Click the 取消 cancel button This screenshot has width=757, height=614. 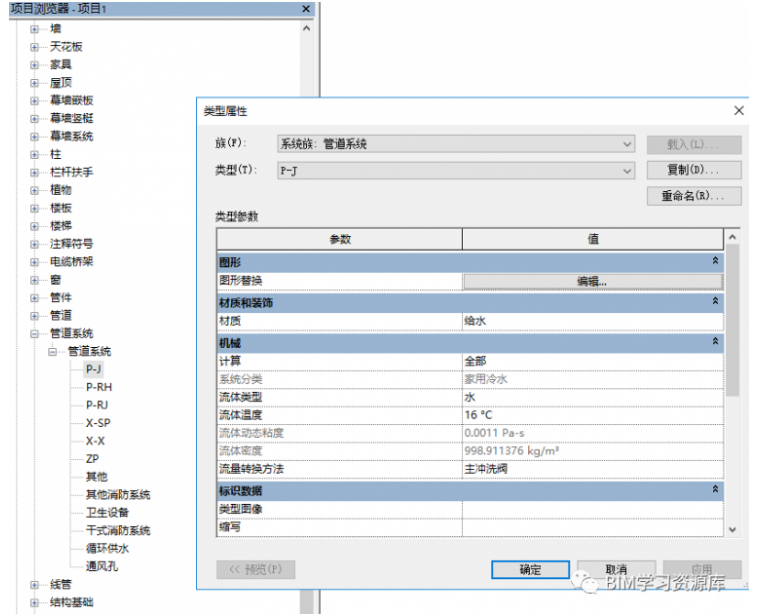click(x=616, y=570)
